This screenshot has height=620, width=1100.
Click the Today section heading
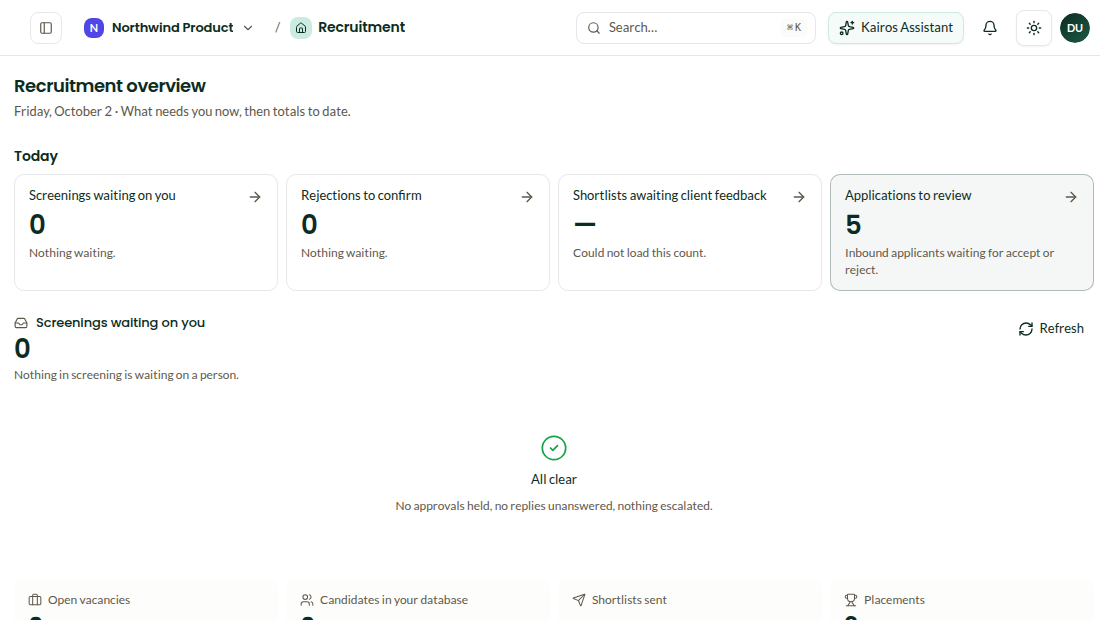click(x=36, y=156)
